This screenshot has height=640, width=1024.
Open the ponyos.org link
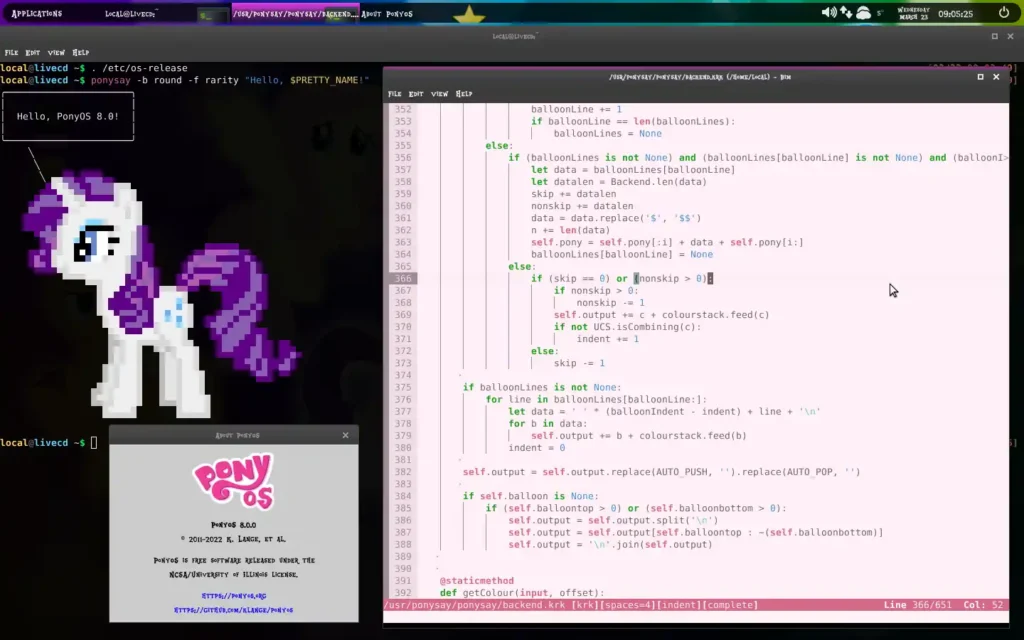[x=234, y=596]
